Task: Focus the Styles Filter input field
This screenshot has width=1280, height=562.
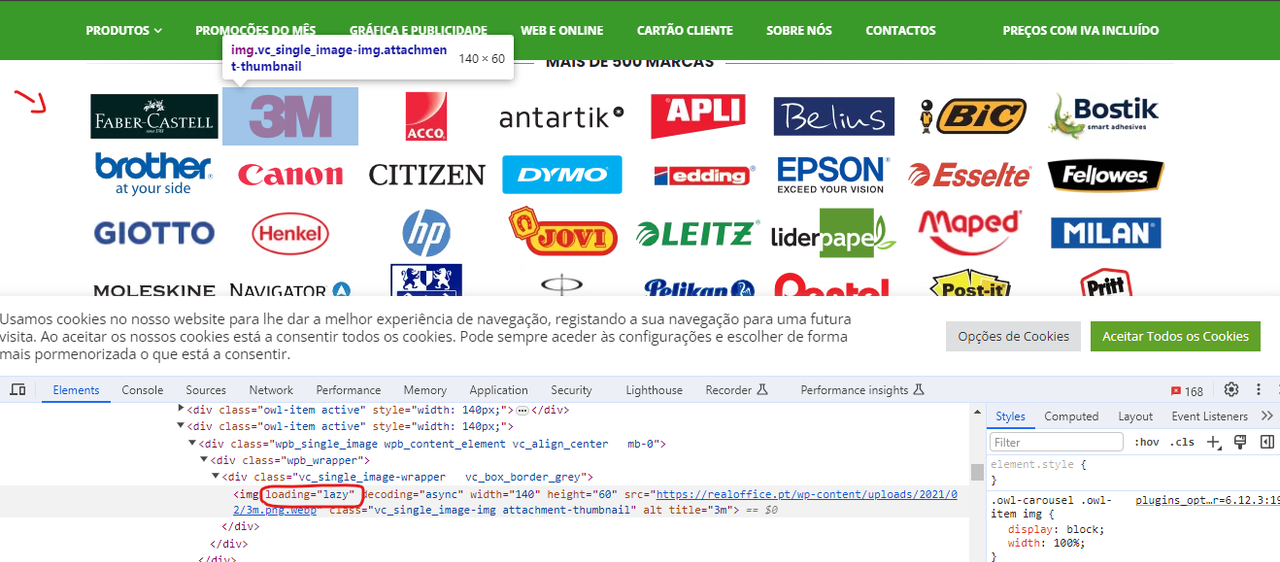Action: point(1056,442)
